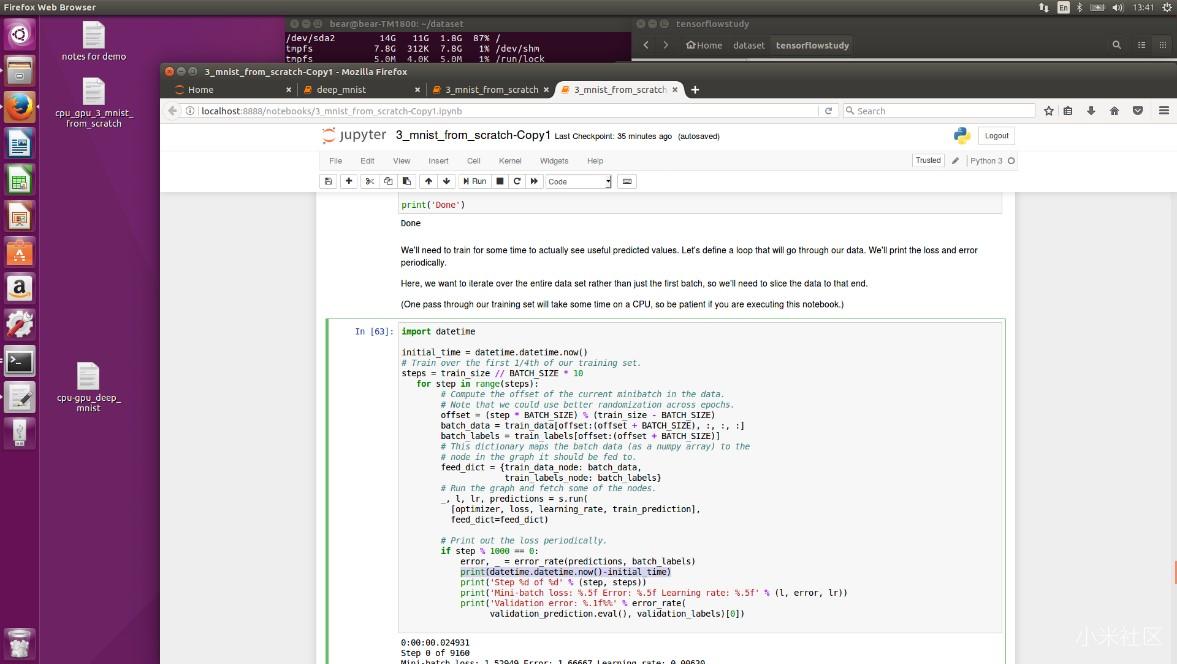Go to Firefox home page icon
Viewport: 1177px width, 664px height.
tap(1114, 110)
